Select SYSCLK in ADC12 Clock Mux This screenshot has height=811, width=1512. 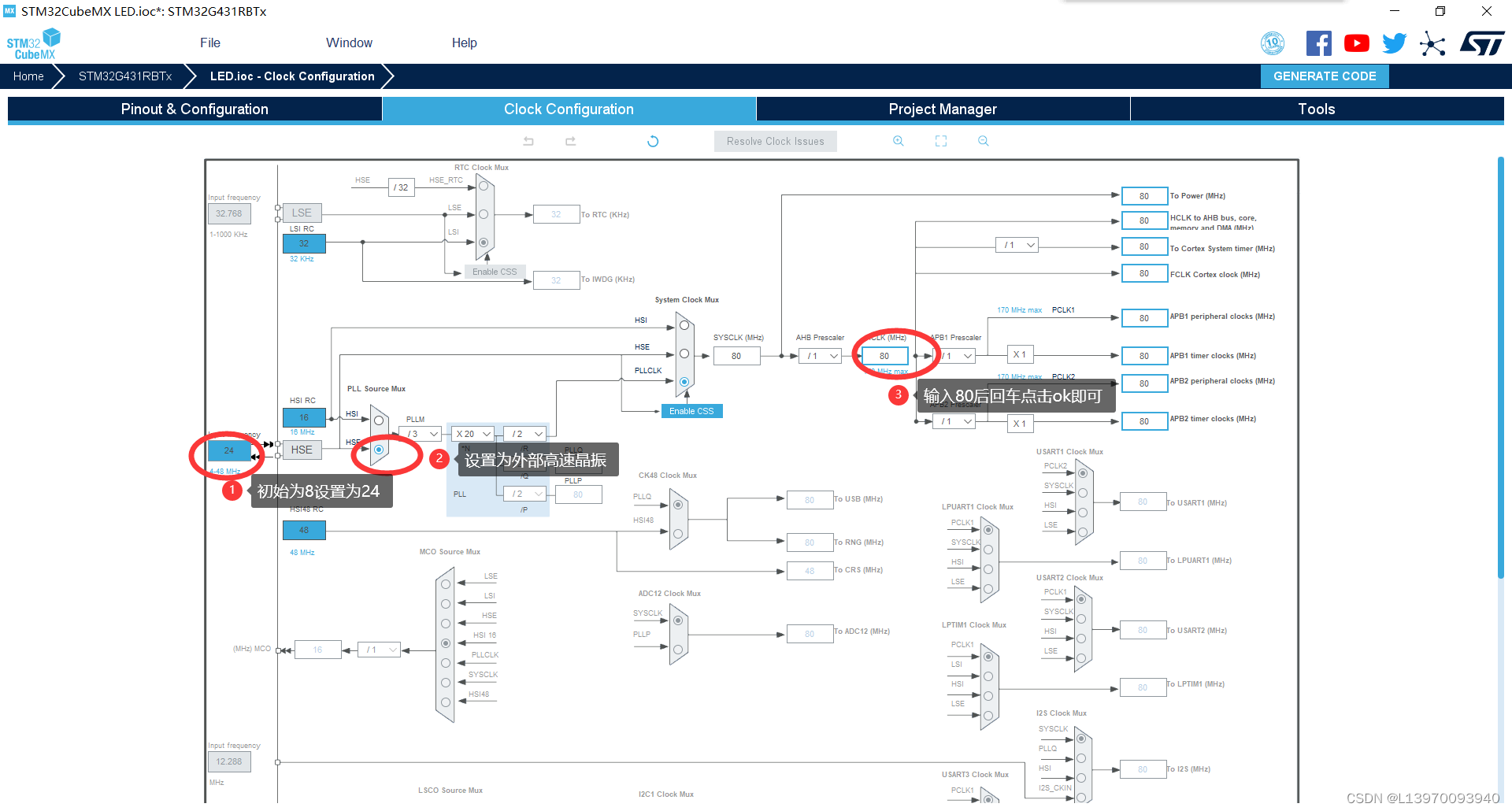[677, 620]
